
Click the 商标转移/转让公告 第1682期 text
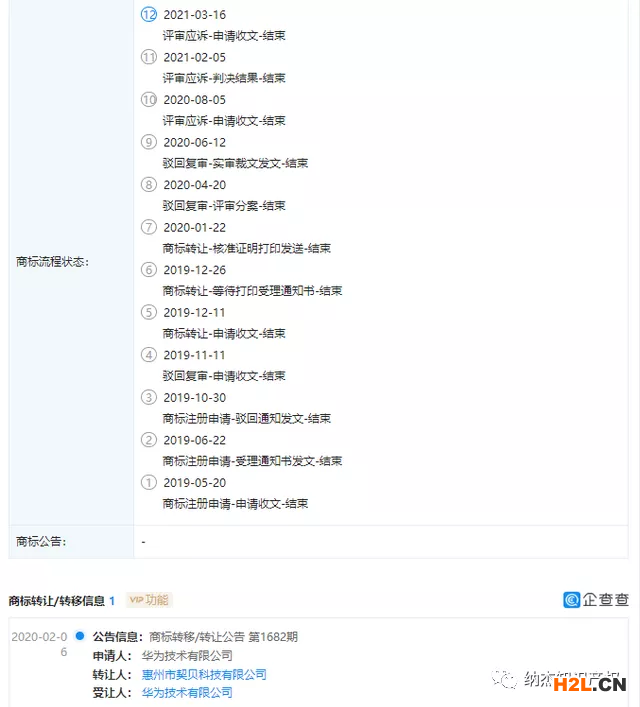click(x=223, y=636)
